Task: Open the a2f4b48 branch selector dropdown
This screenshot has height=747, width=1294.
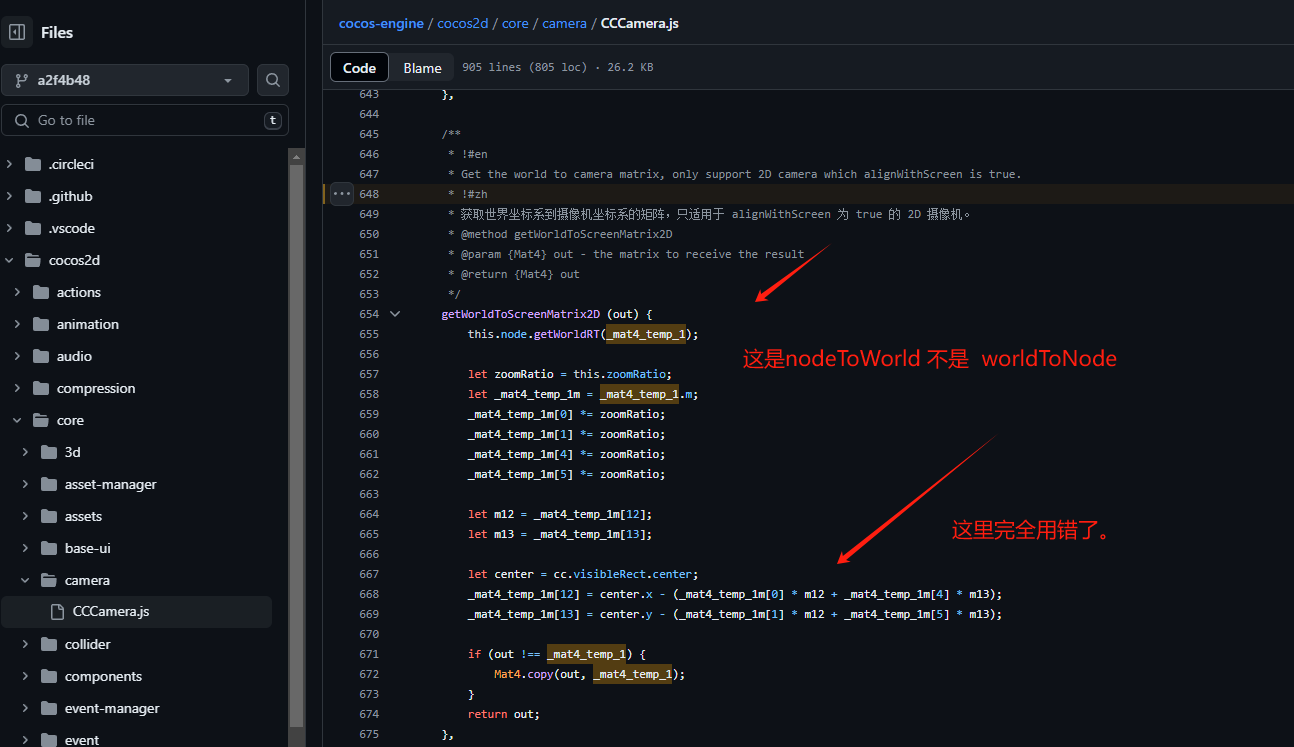Action: 125,80
